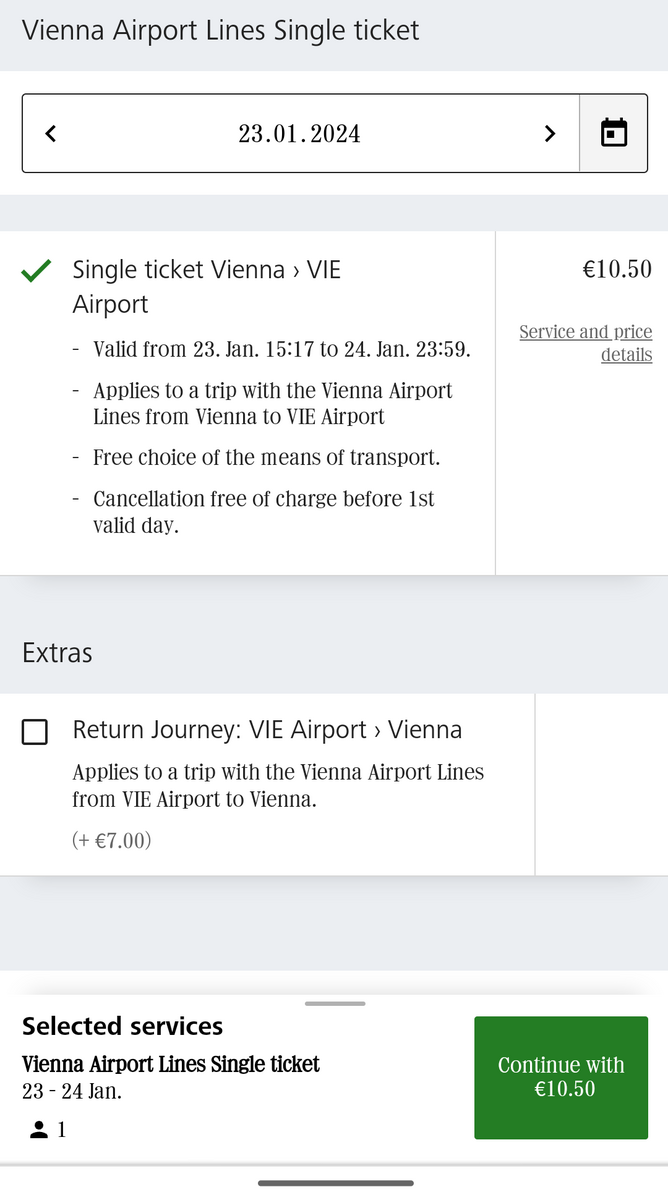The height and width of the screenshot is (1200, 668).
Task: Tap the €10.50 ticket price
Action: coord(617,269)
